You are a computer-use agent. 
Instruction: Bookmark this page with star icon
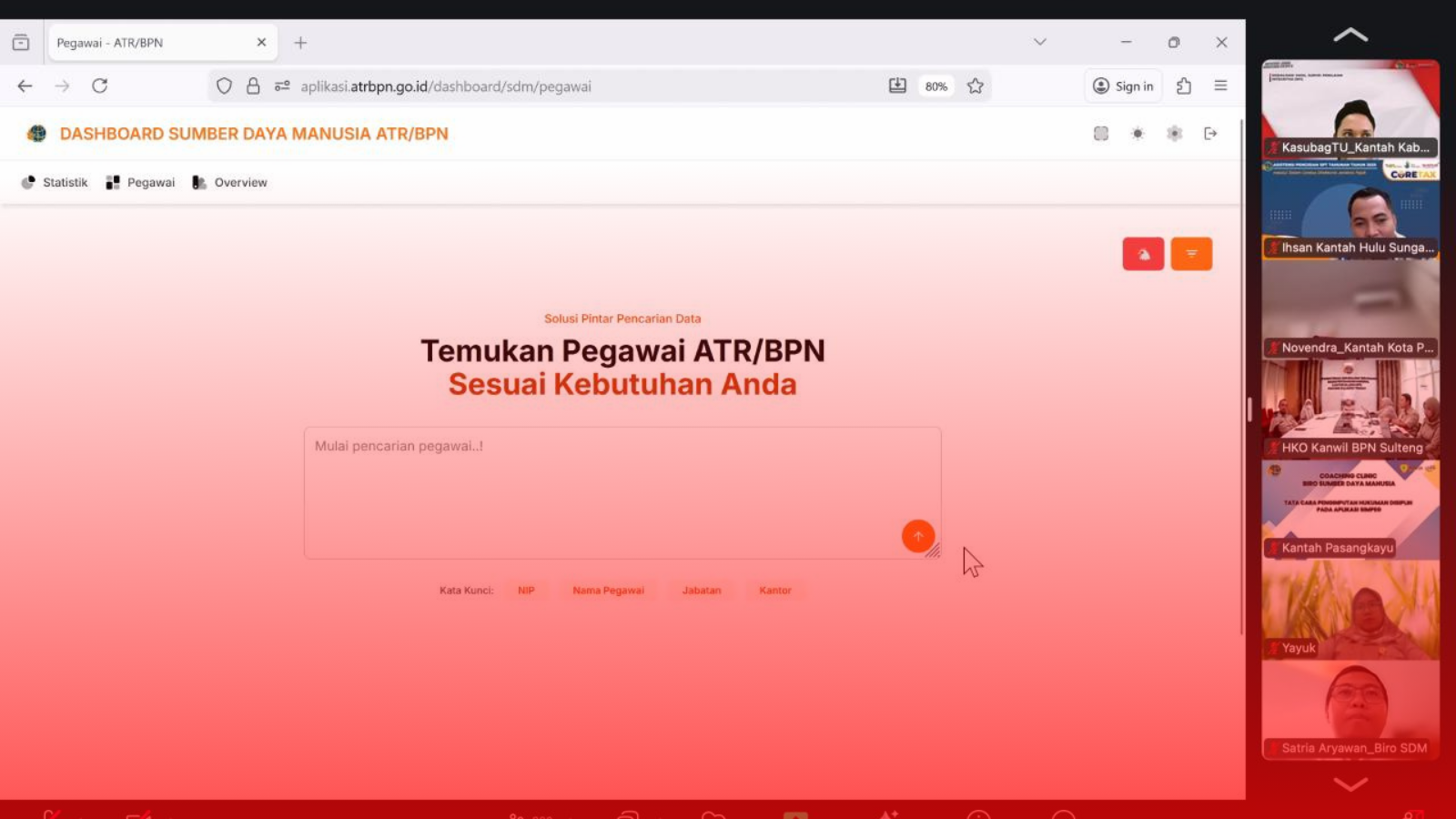[976, 86]
